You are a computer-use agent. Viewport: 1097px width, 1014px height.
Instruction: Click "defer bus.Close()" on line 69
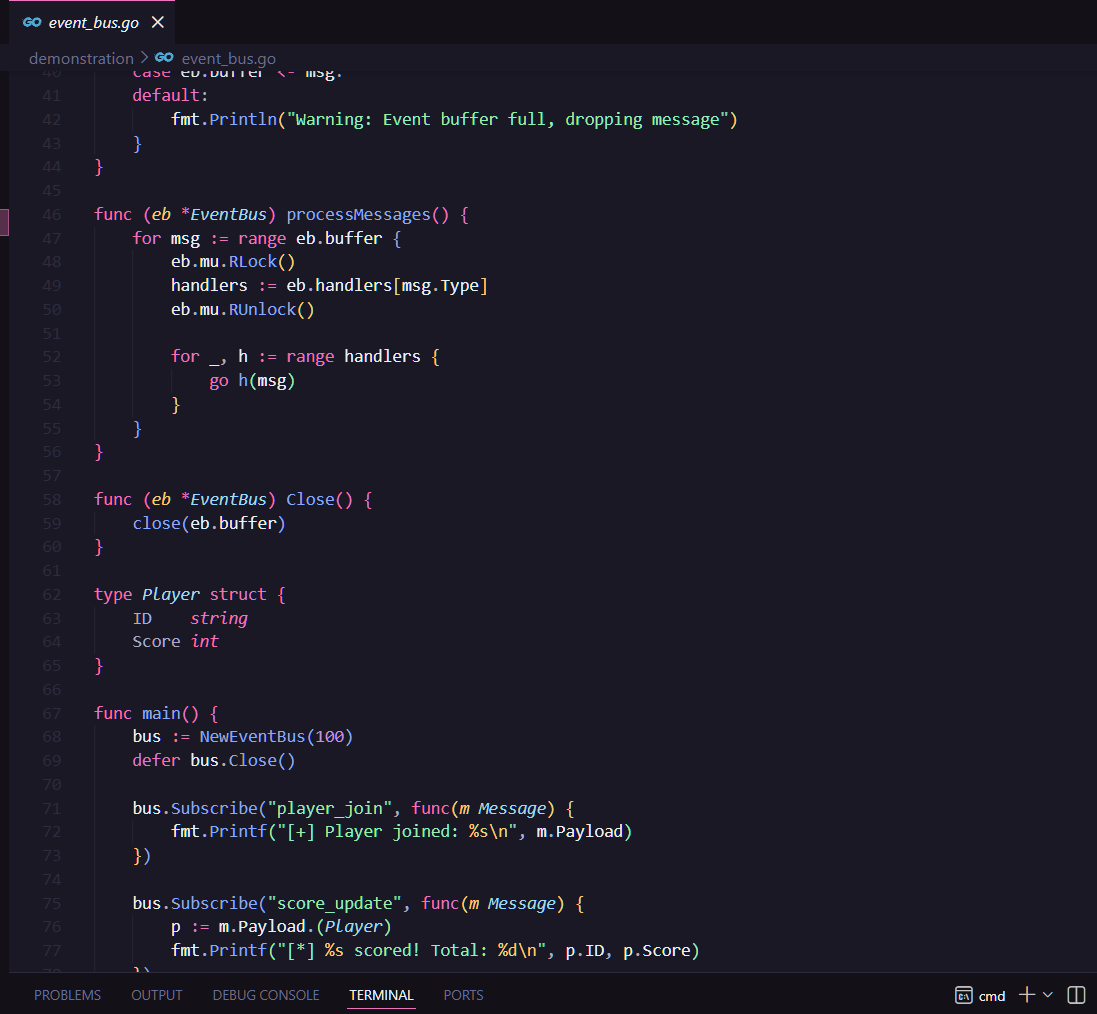click(214, 760)
